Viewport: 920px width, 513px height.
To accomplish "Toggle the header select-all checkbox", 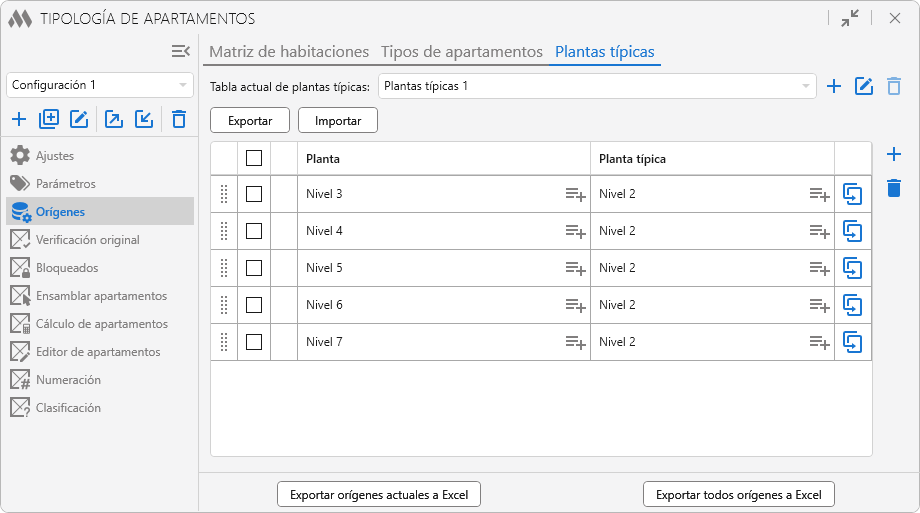I will [x=254, y=158].
